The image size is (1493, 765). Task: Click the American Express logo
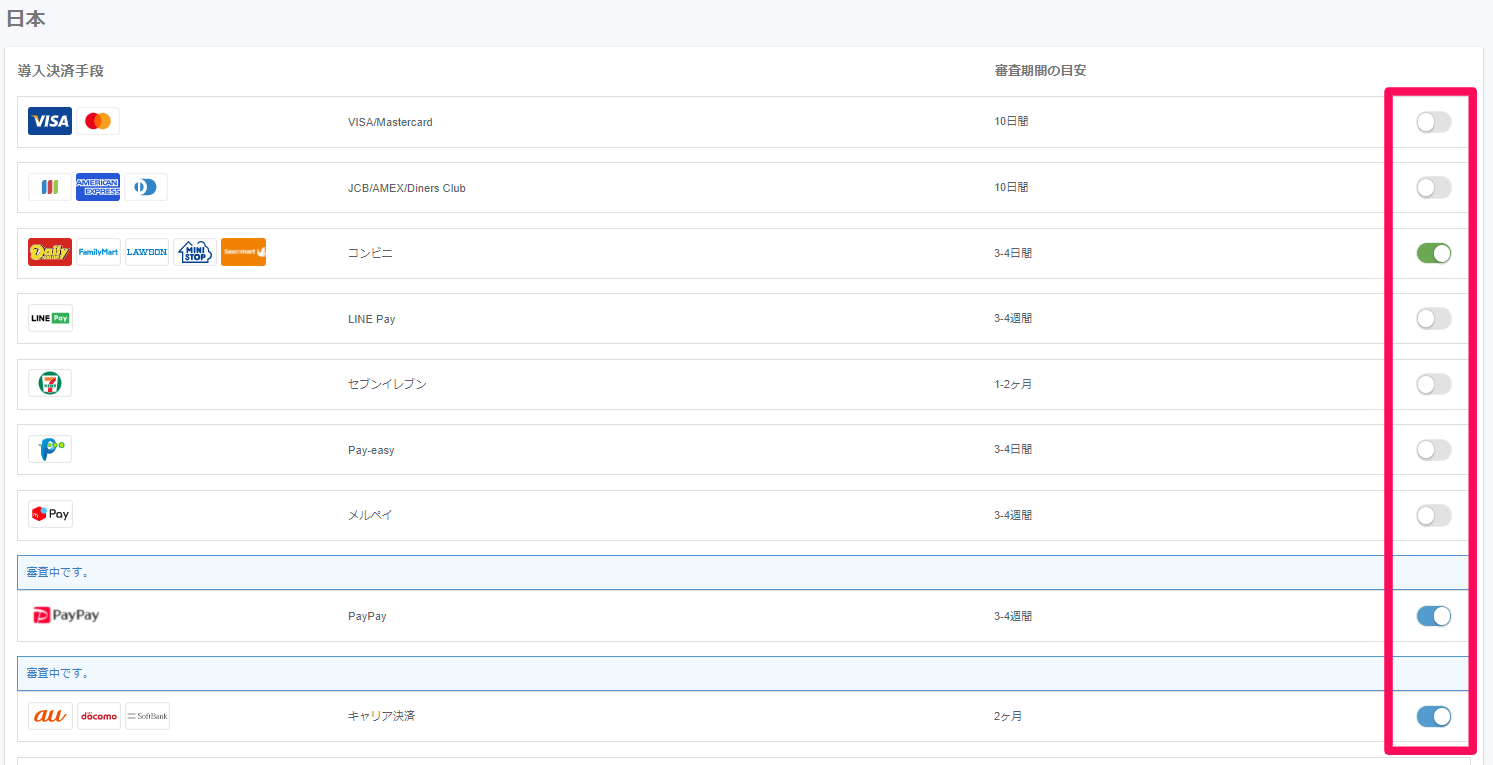[98, 187]
